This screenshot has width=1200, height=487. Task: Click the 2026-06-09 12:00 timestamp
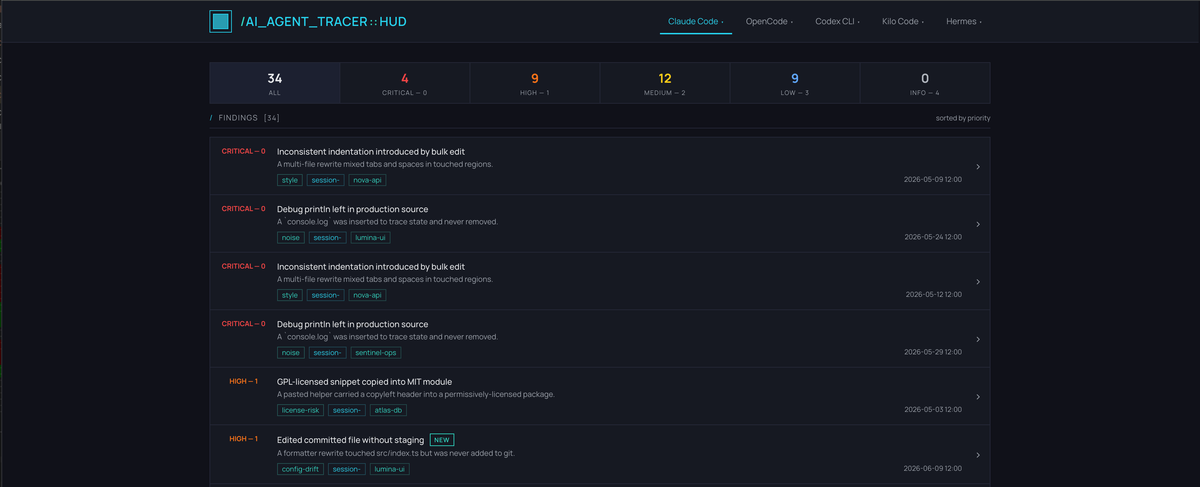coord(932,468)
